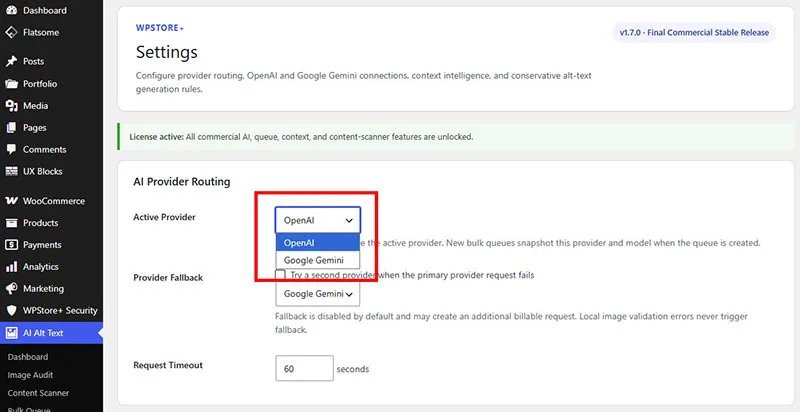Click the AI Alt Text menu icon
This screenshot has width=800, height=412.
11,333
